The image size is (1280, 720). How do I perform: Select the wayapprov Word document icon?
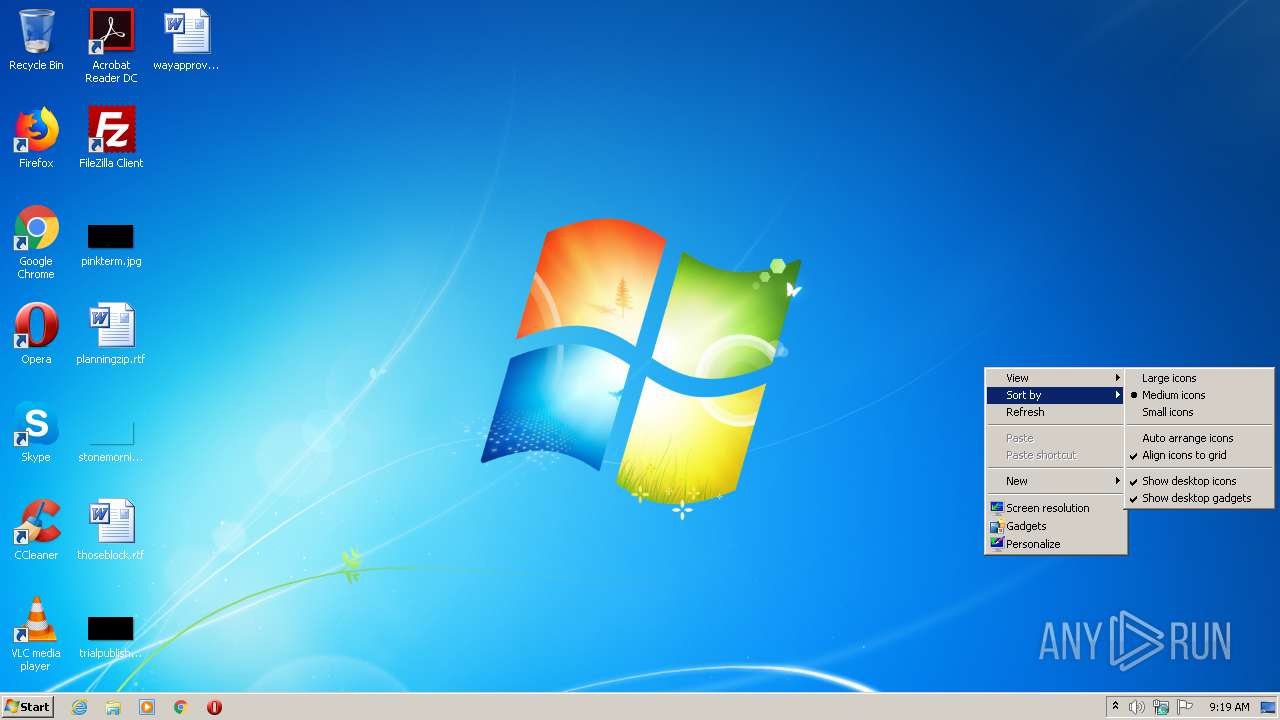click(x=186, y=40)
